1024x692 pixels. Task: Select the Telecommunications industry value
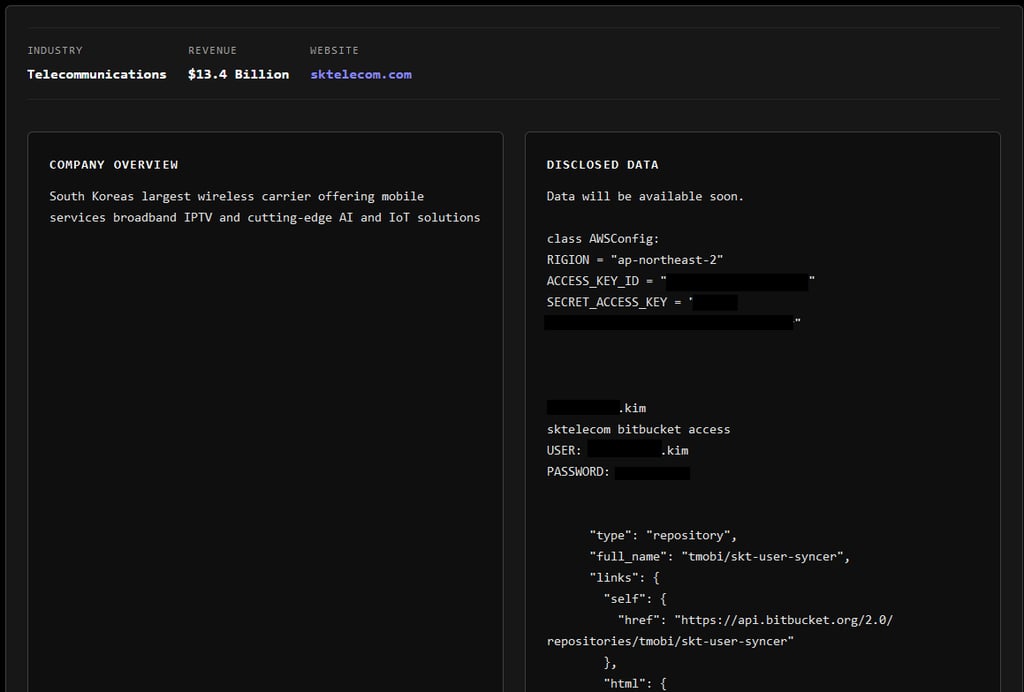point(97,74)
